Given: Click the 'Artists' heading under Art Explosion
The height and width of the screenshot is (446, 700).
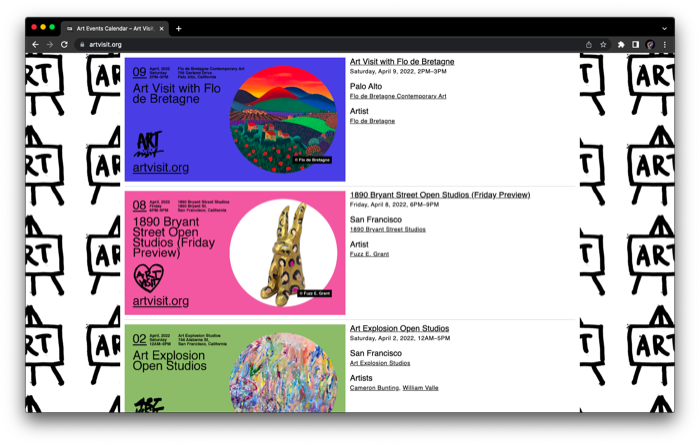Looking at the screenshot, I should [x=361, y=378].
